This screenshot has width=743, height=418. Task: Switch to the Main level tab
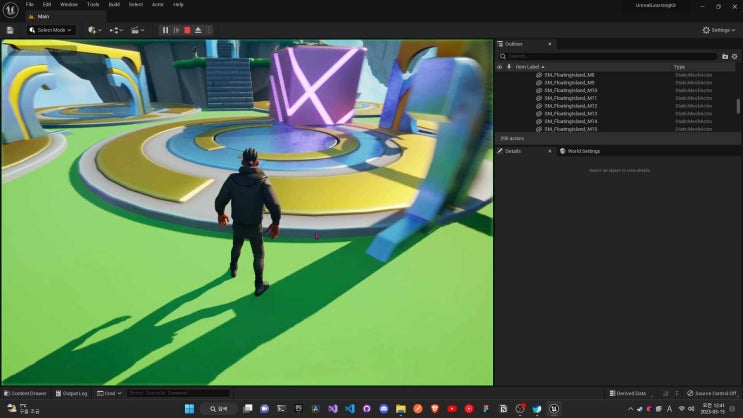point(43,16)
